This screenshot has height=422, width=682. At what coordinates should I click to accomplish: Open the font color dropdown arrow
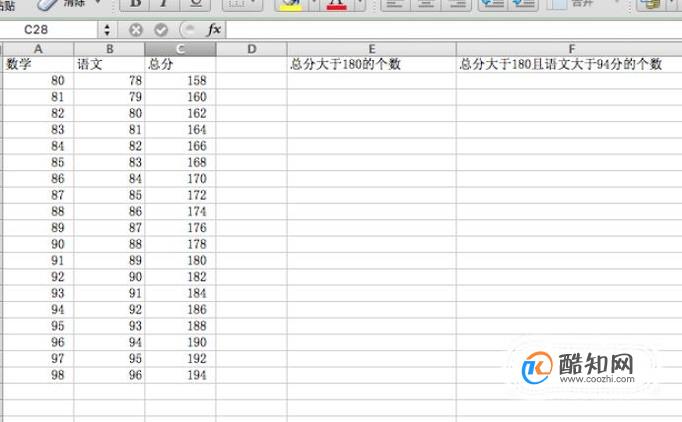(x=359, y=3)
